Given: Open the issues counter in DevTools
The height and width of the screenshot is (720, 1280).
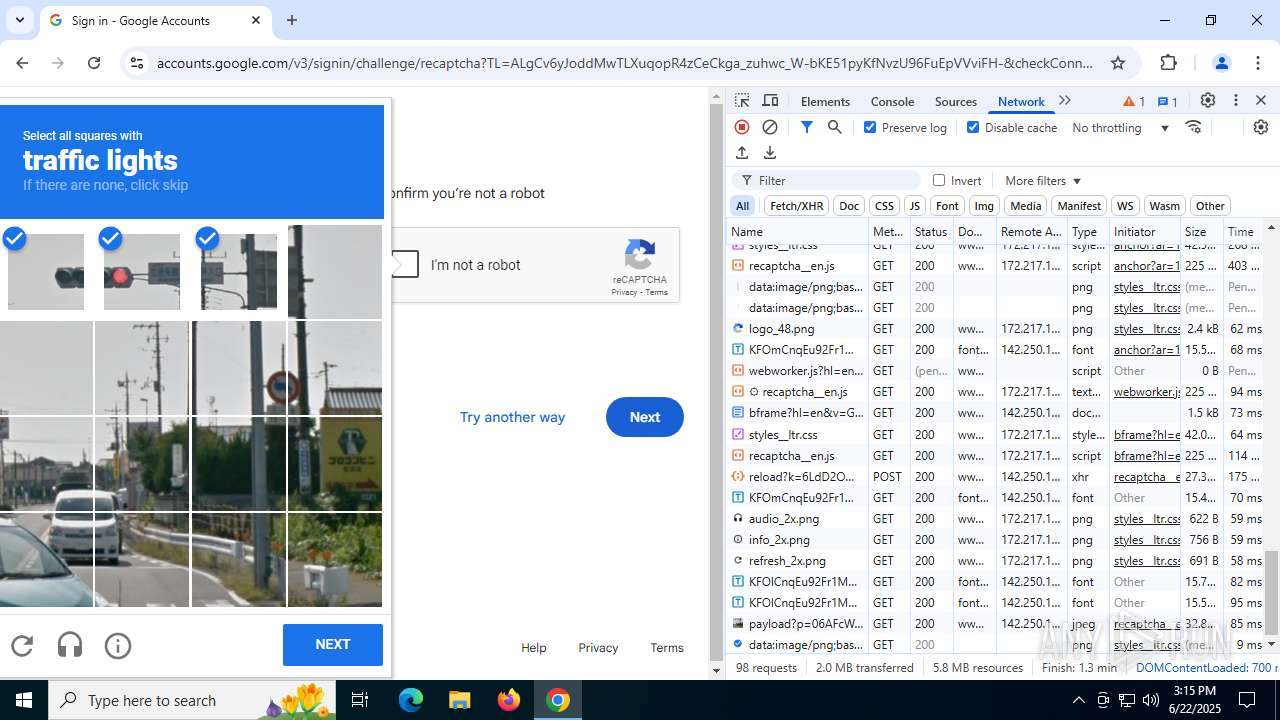Looking at the screenshot, I should click(1167, 101).
